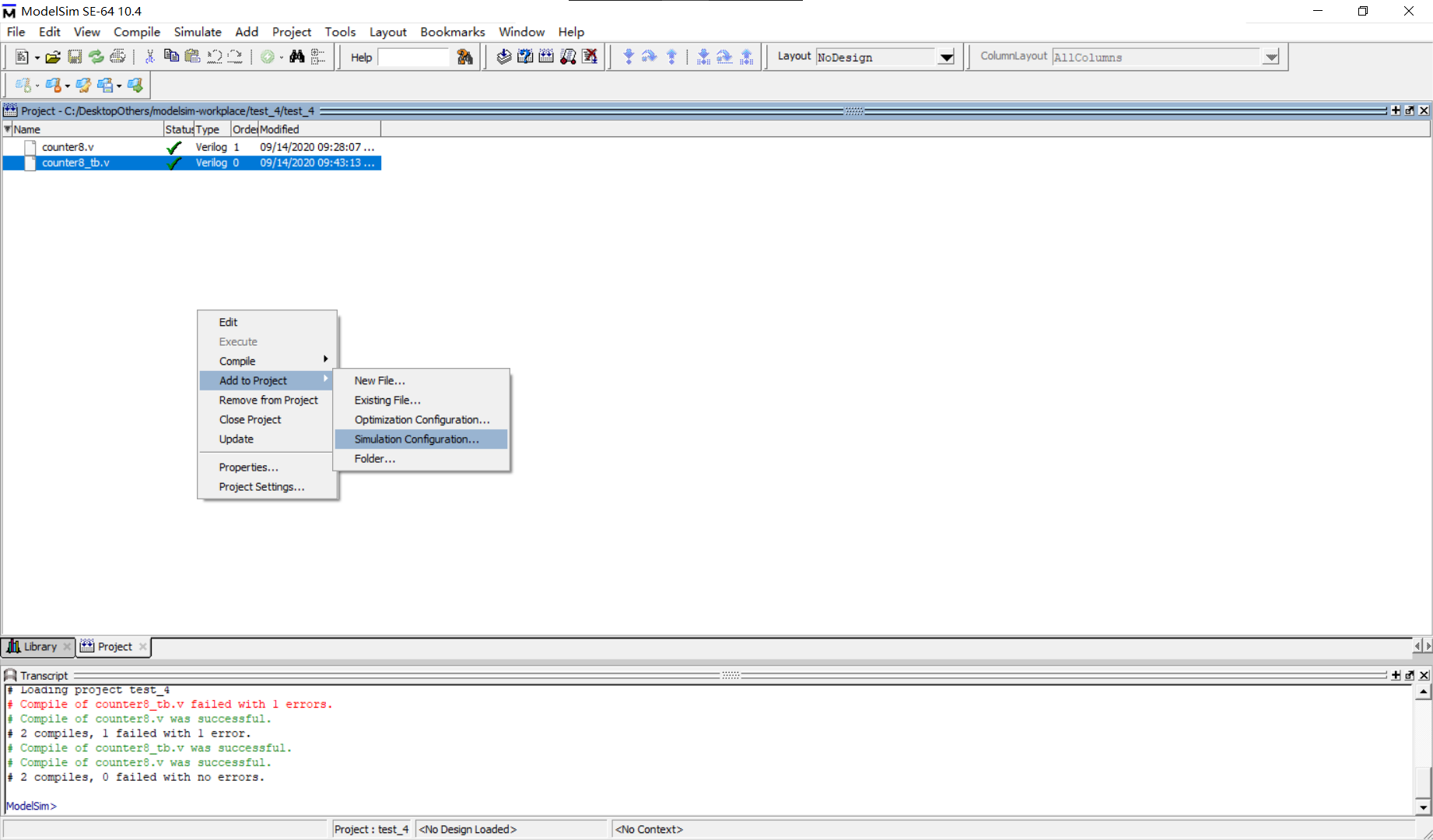1433x840 pixels.
Task: Click the Search Documentation icon beside Help
Action: tap(464, 57)
